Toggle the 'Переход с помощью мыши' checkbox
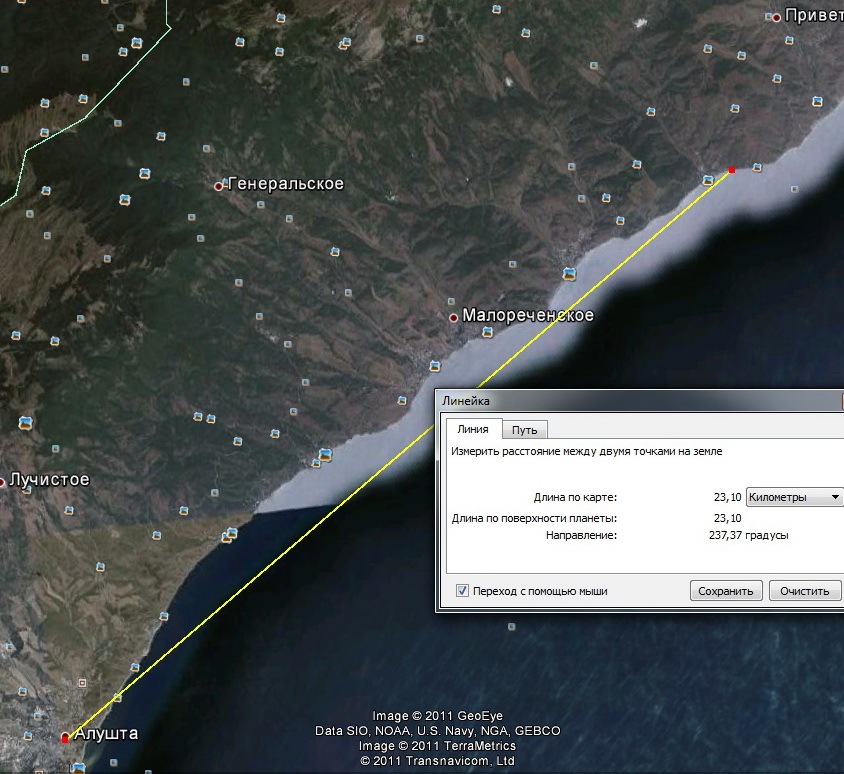The height and width of the screenshot is (774, 844). coord(462,591)
